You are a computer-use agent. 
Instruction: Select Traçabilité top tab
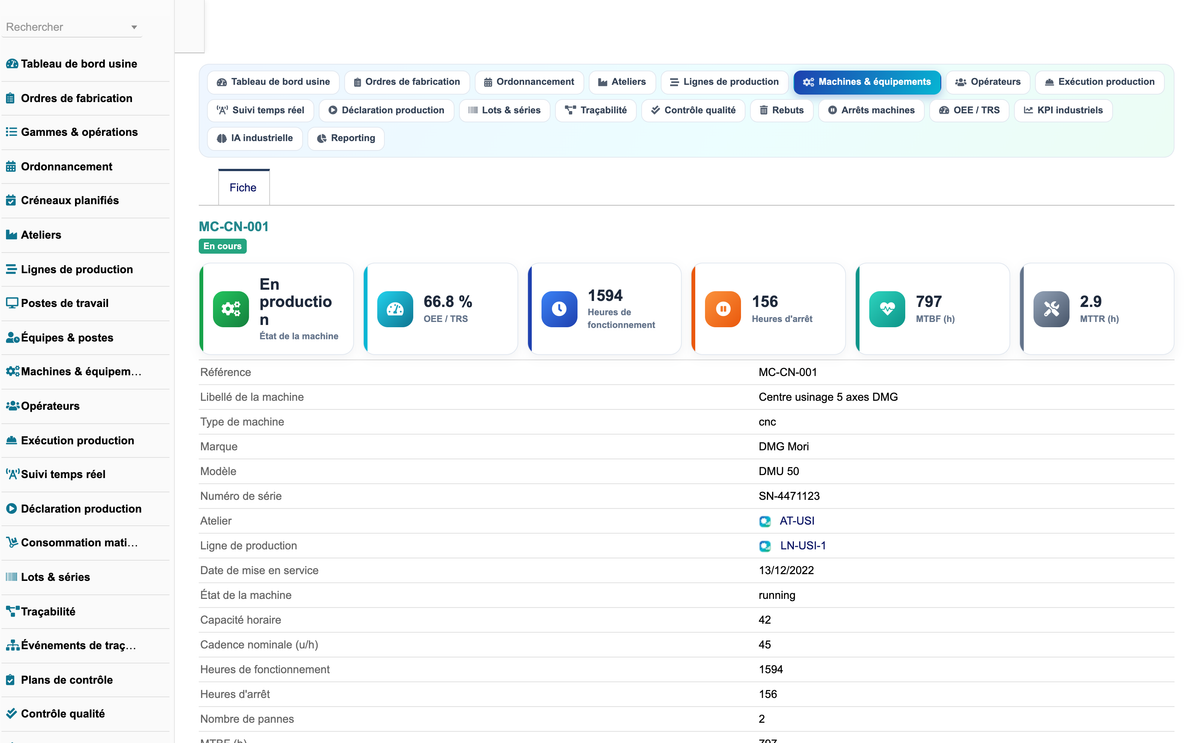pyautogui.click(x=596, y=110)
